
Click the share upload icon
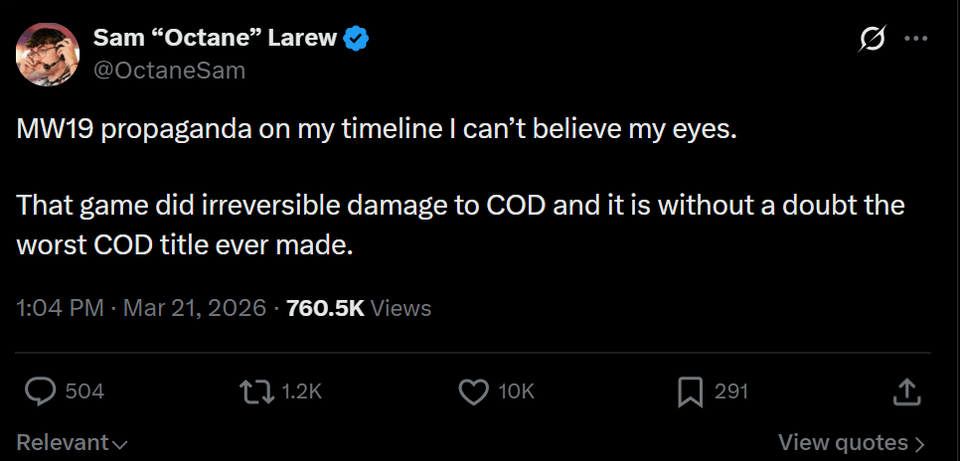click(905, 392)
